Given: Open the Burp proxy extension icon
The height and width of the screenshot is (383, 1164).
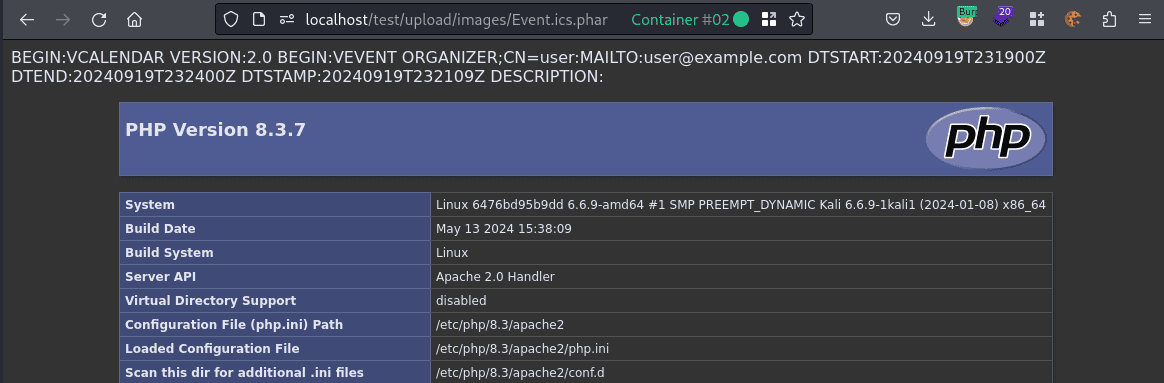Looking at the screenshot, I should [x=965, y=18].
